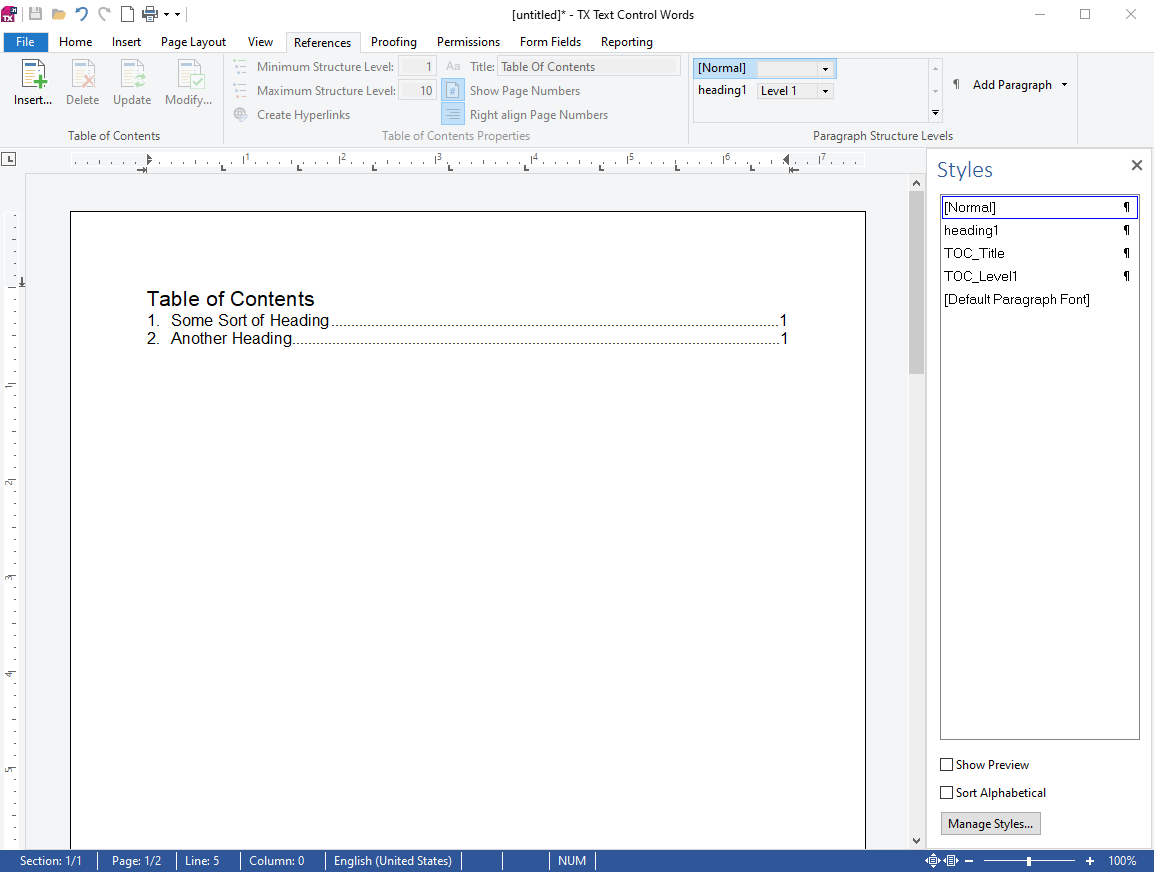Screen dimensions: 1154x872
Task: Close the Styles panel
Action: pyautogui.click(x=1136, y=166)
